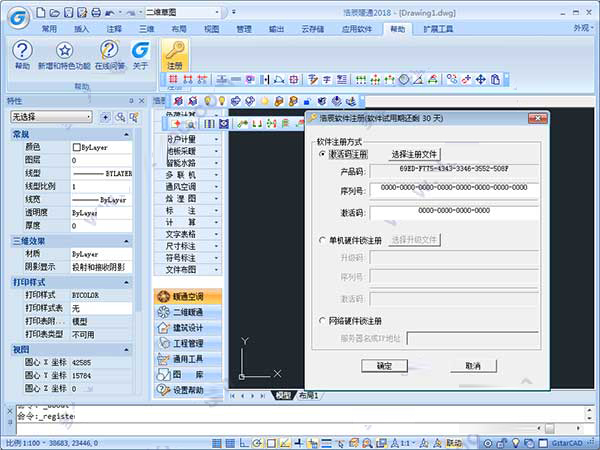Click the sun icon in layer toolbar
This screenshot has height=450, width=600.
[264, 101]
